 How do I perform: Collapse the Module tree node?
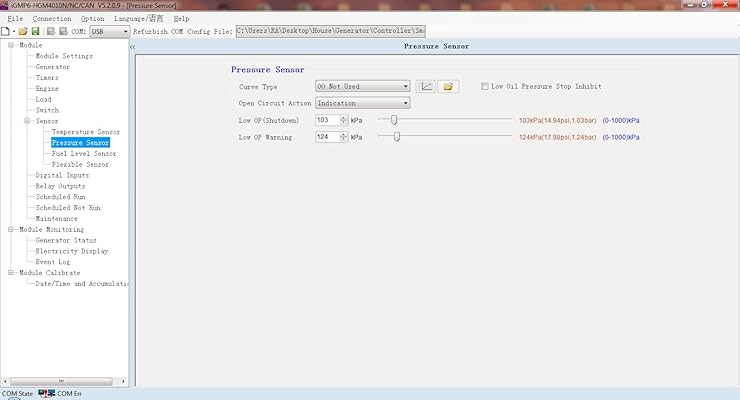[x=11, y=45]
